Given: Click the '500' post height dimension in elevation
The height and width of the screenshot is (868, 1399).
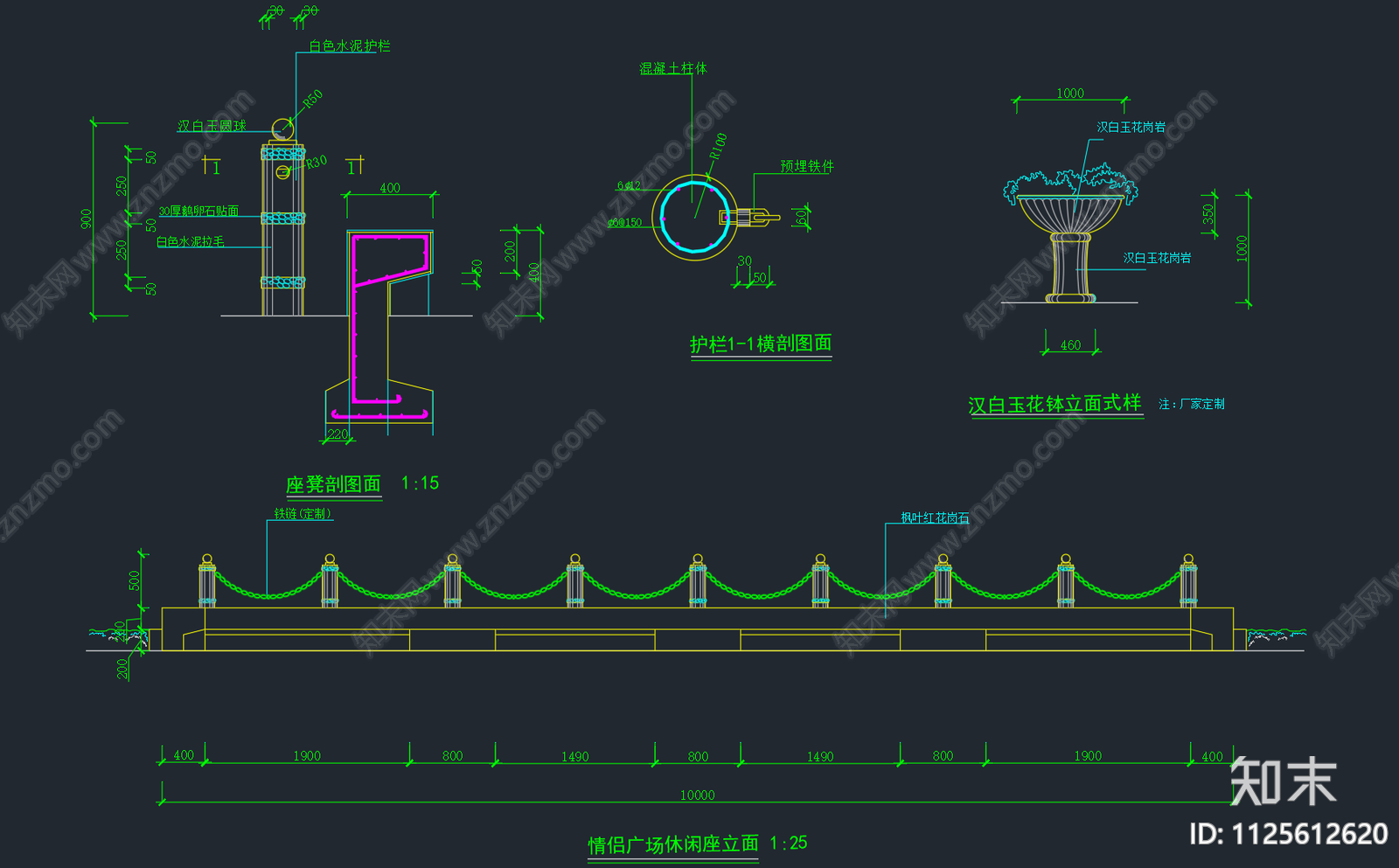Looking at the screenshot, I should pos(135,580).
